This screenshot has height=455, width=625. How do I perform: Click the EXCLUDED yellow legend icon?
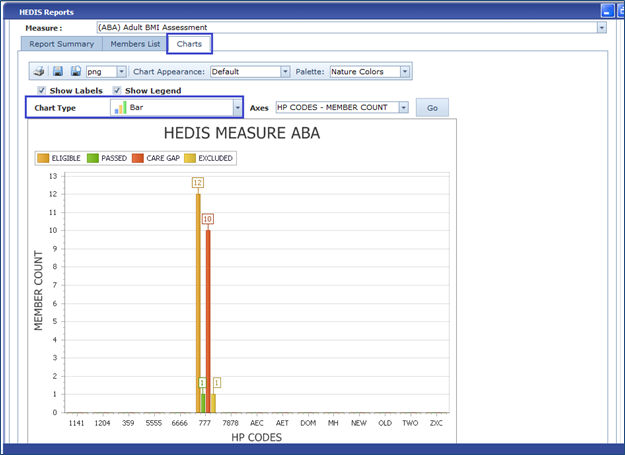[x=192, y=158]
